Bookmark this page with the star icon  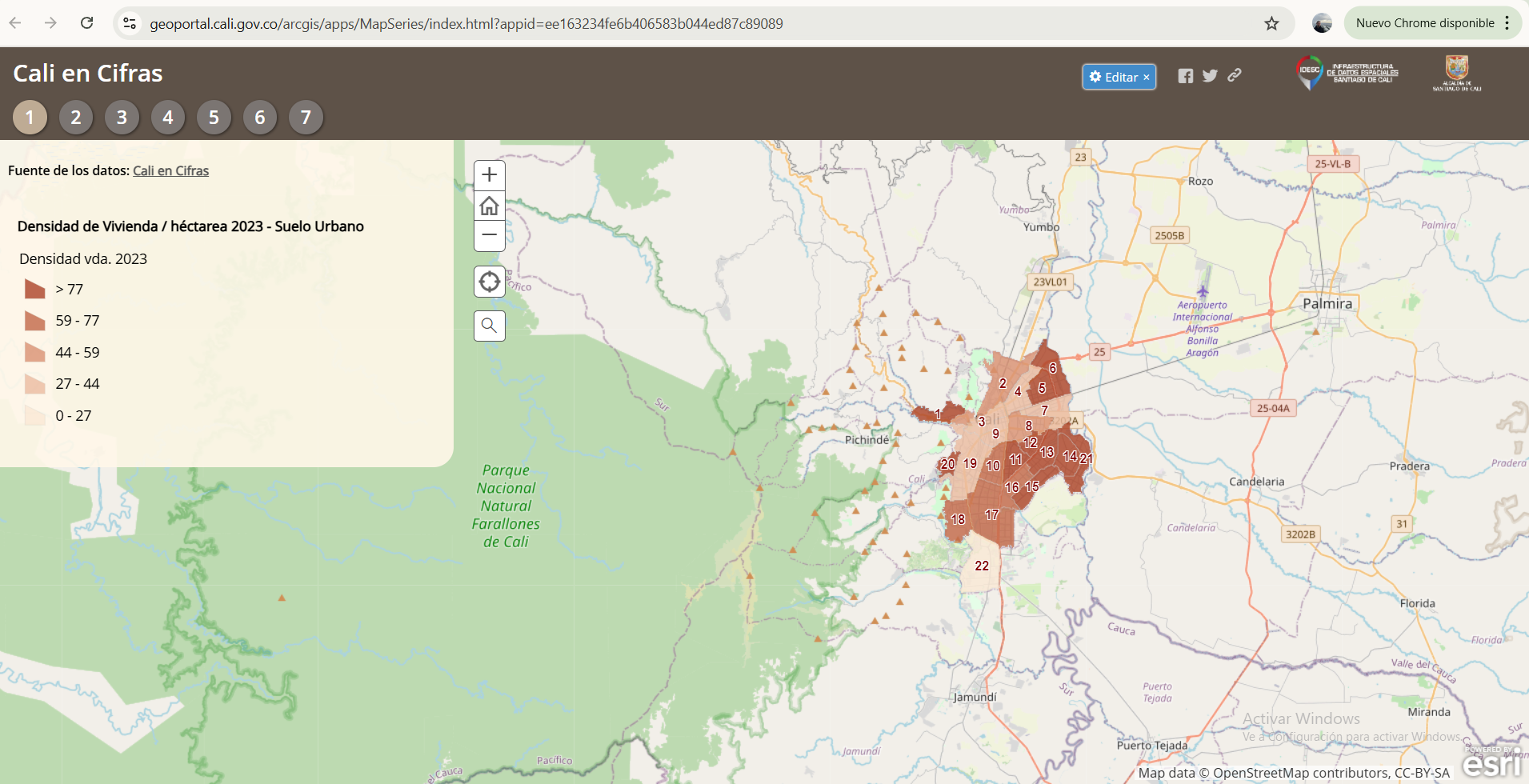pyautogui.click(x=1271, y=23)
